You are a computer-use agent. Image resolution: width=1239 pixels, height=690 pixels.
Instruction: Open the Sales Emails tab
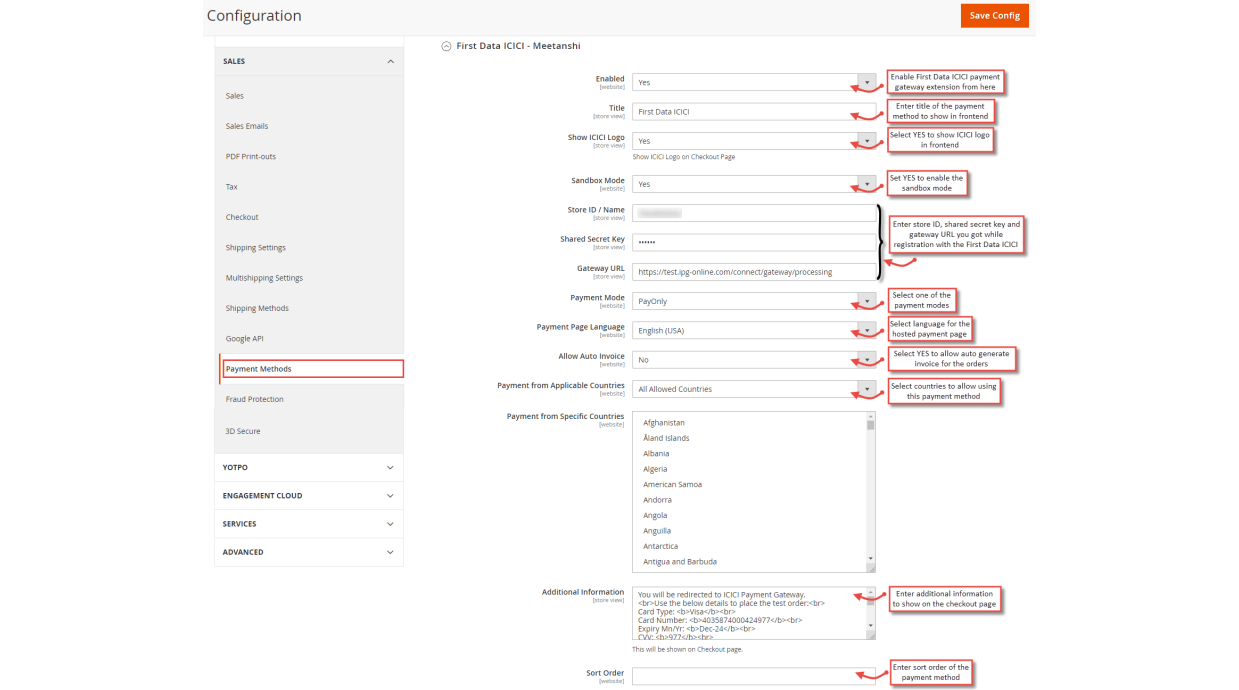247,126
